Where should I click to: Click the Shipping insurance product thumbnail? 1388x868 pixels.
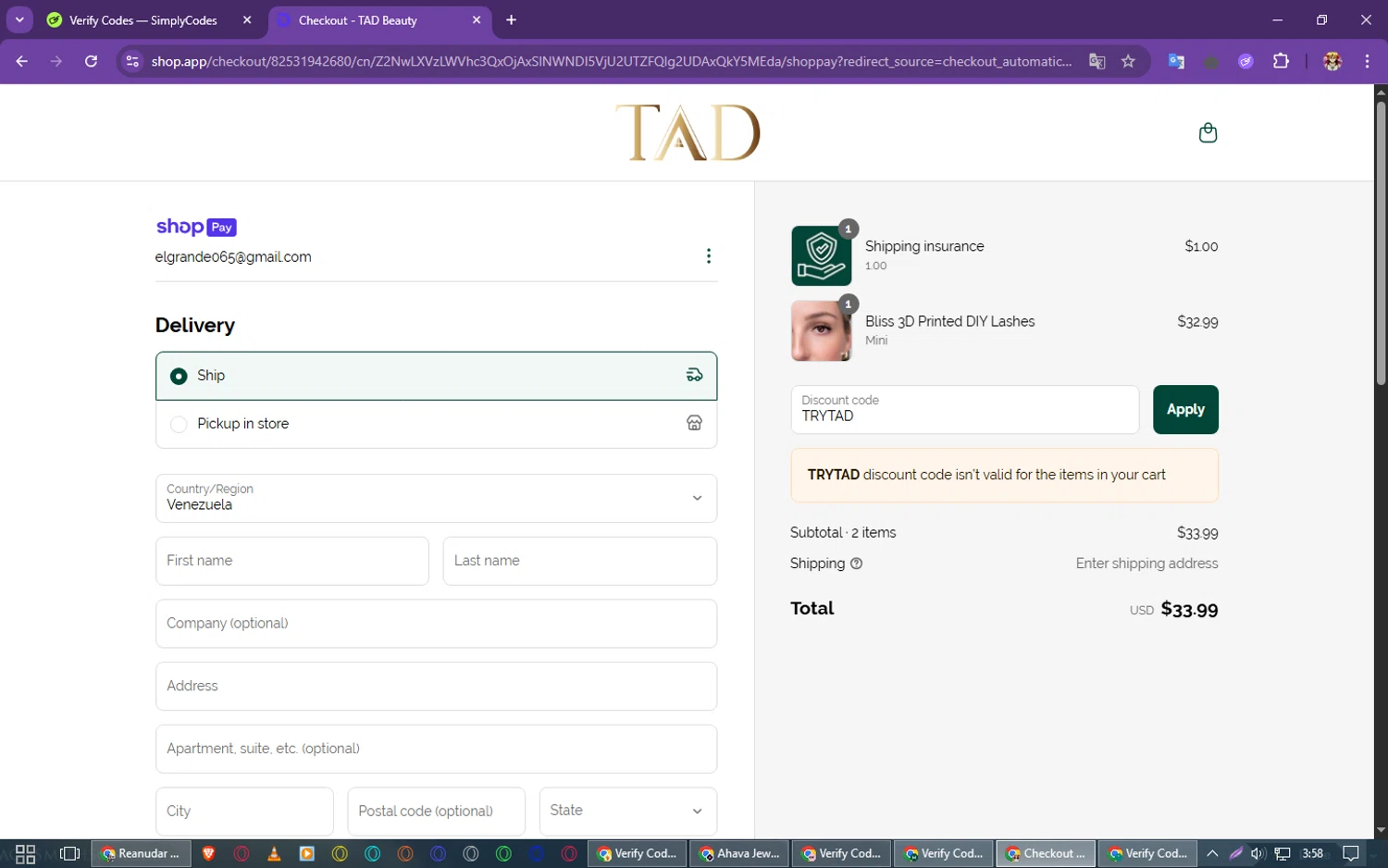click(821, 255)
